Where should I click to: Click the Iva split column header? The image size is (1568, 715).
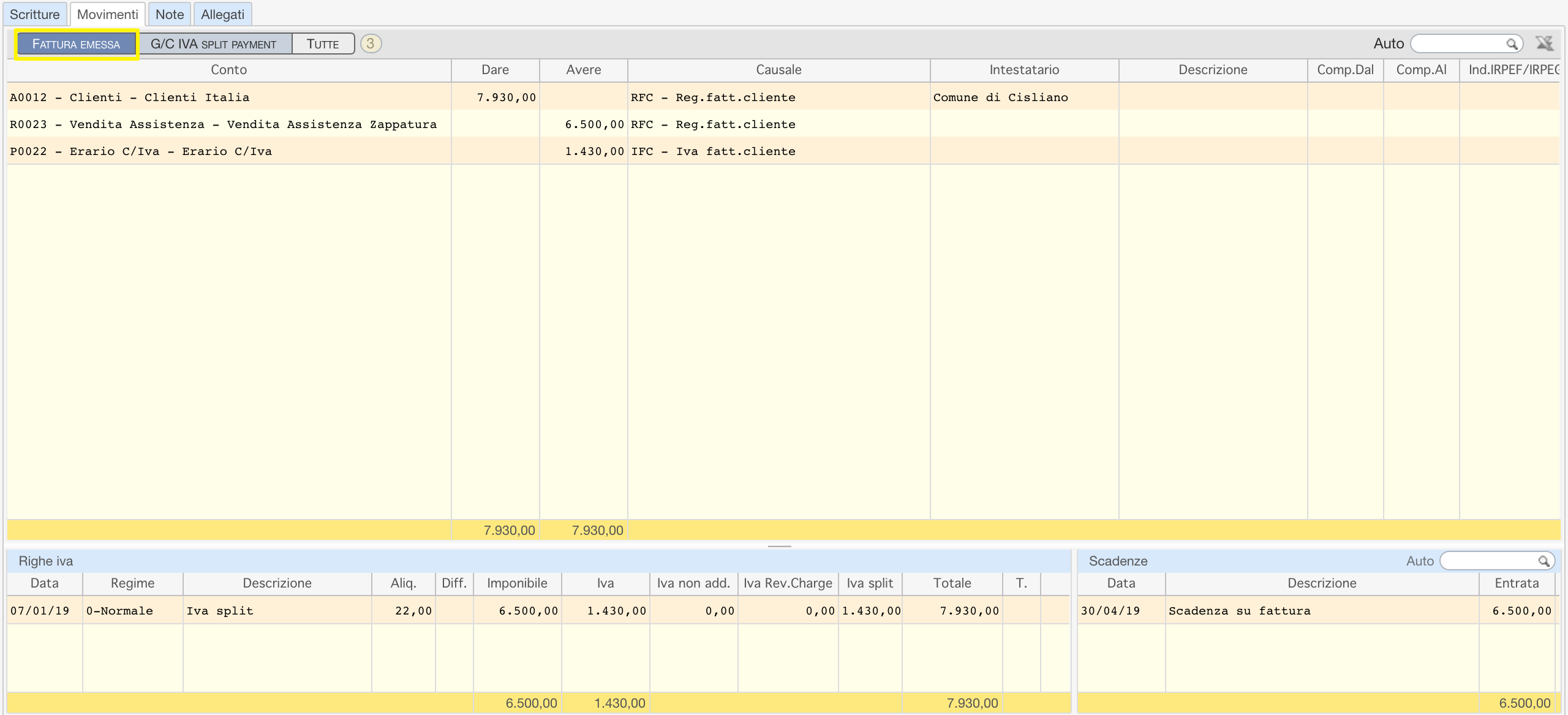(x=870, y=583)
